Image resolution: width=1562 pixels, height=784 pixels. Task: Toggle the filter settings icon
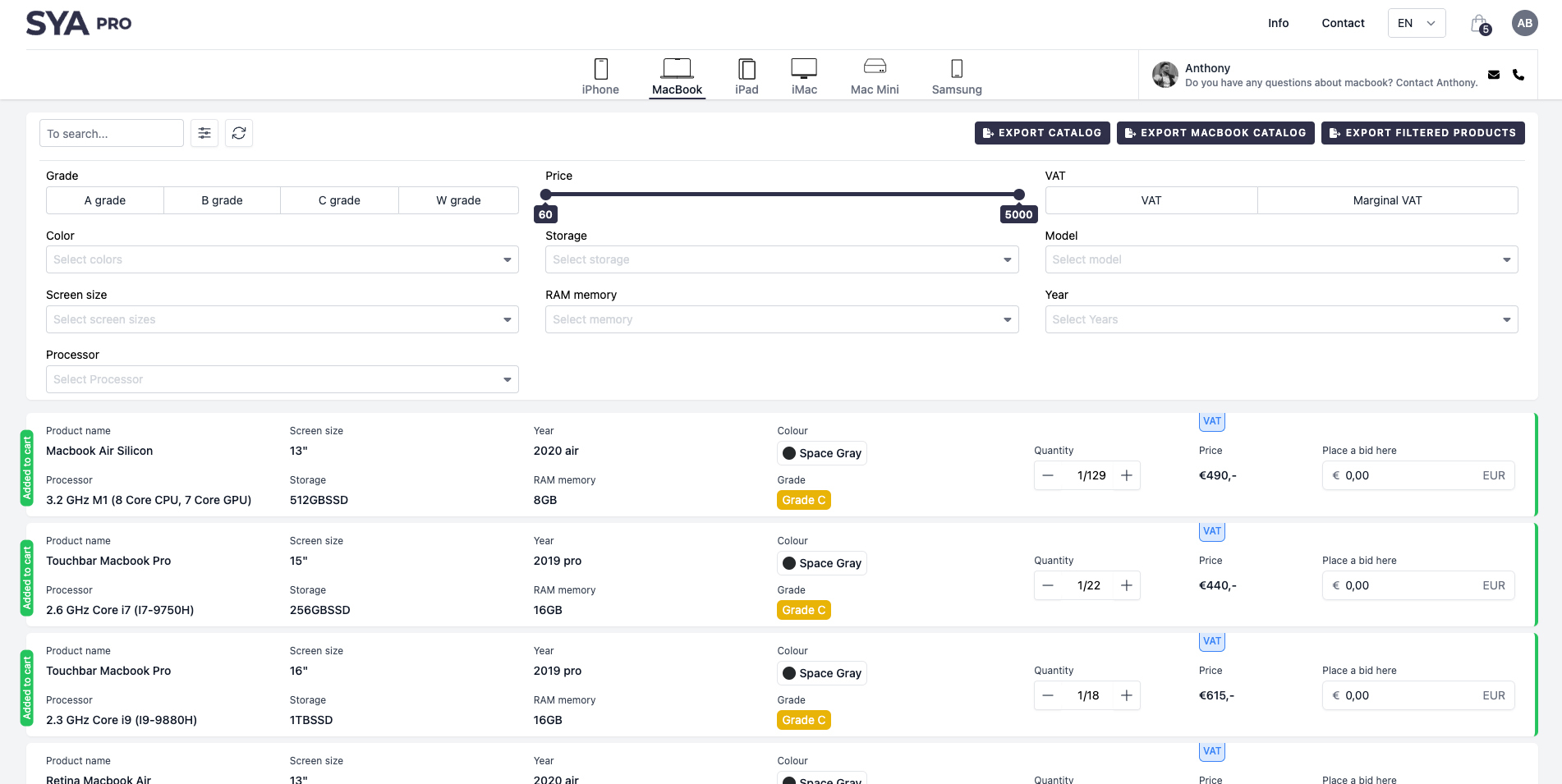click(x=204, y=133)
